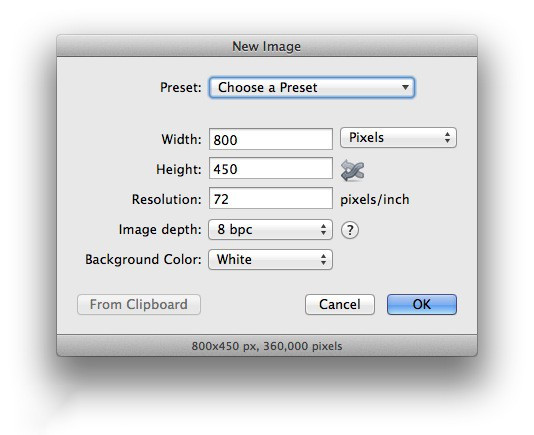Image resolution: width=534 pixels, height=435 pixels.
Task: Click the Height input field
Action: click(x=271, y=168)
